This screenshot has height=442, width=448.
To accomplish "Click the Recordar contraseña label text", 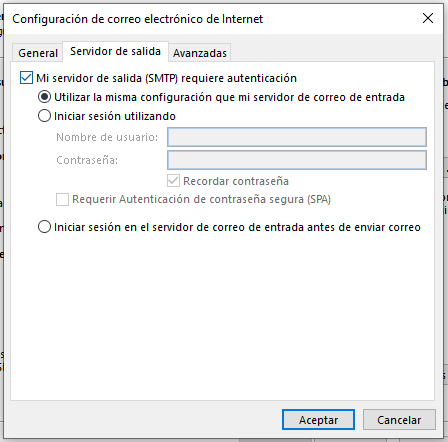I will pyautogui.click(x=236, y=181).
